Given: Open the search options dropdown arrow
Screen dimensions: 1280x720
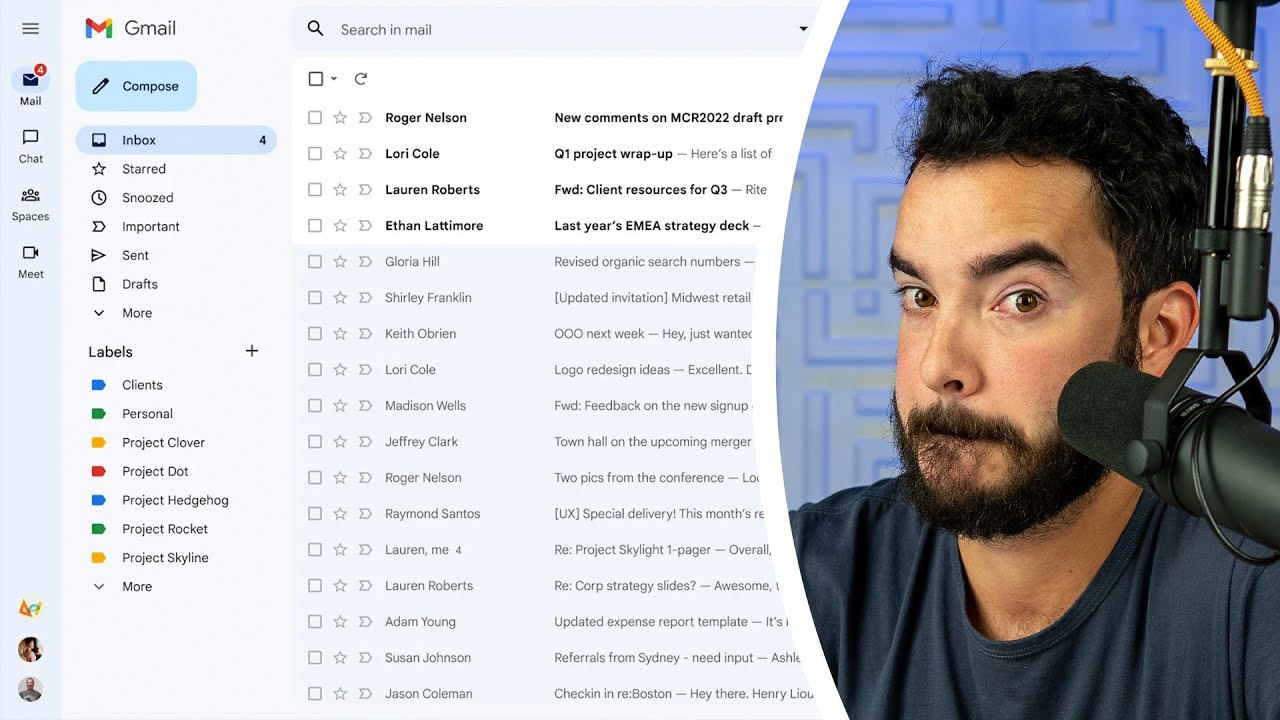Looking at the screenshot, I should [x=803, y=29].
